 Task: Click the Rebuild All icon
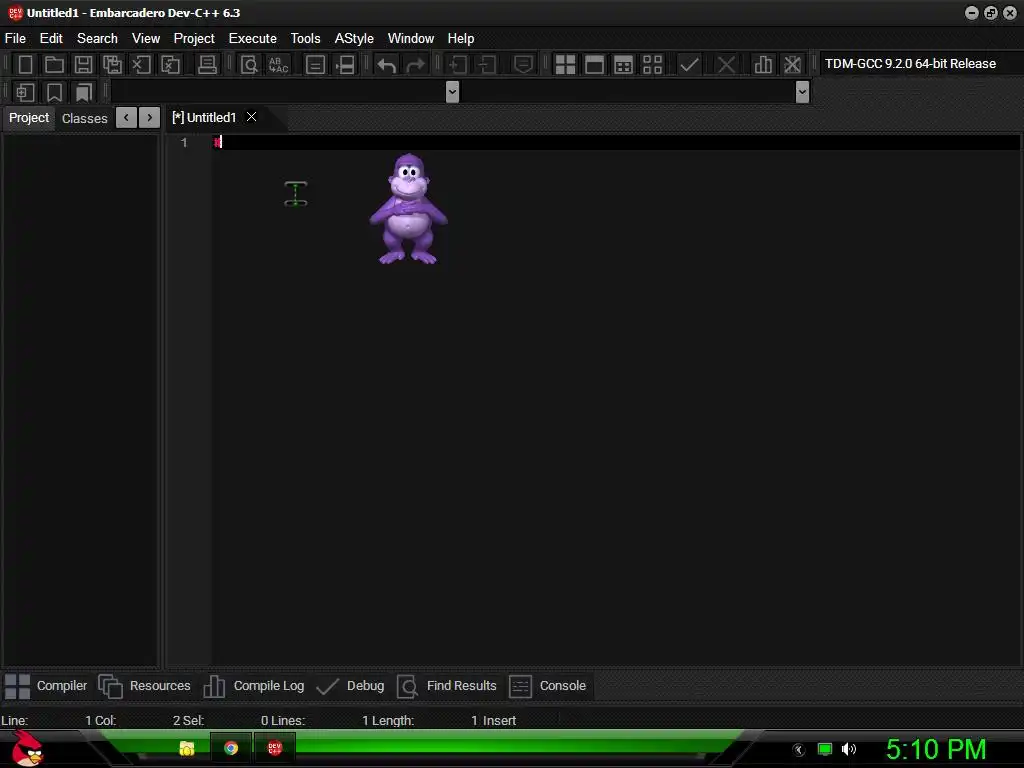[652, 64]
